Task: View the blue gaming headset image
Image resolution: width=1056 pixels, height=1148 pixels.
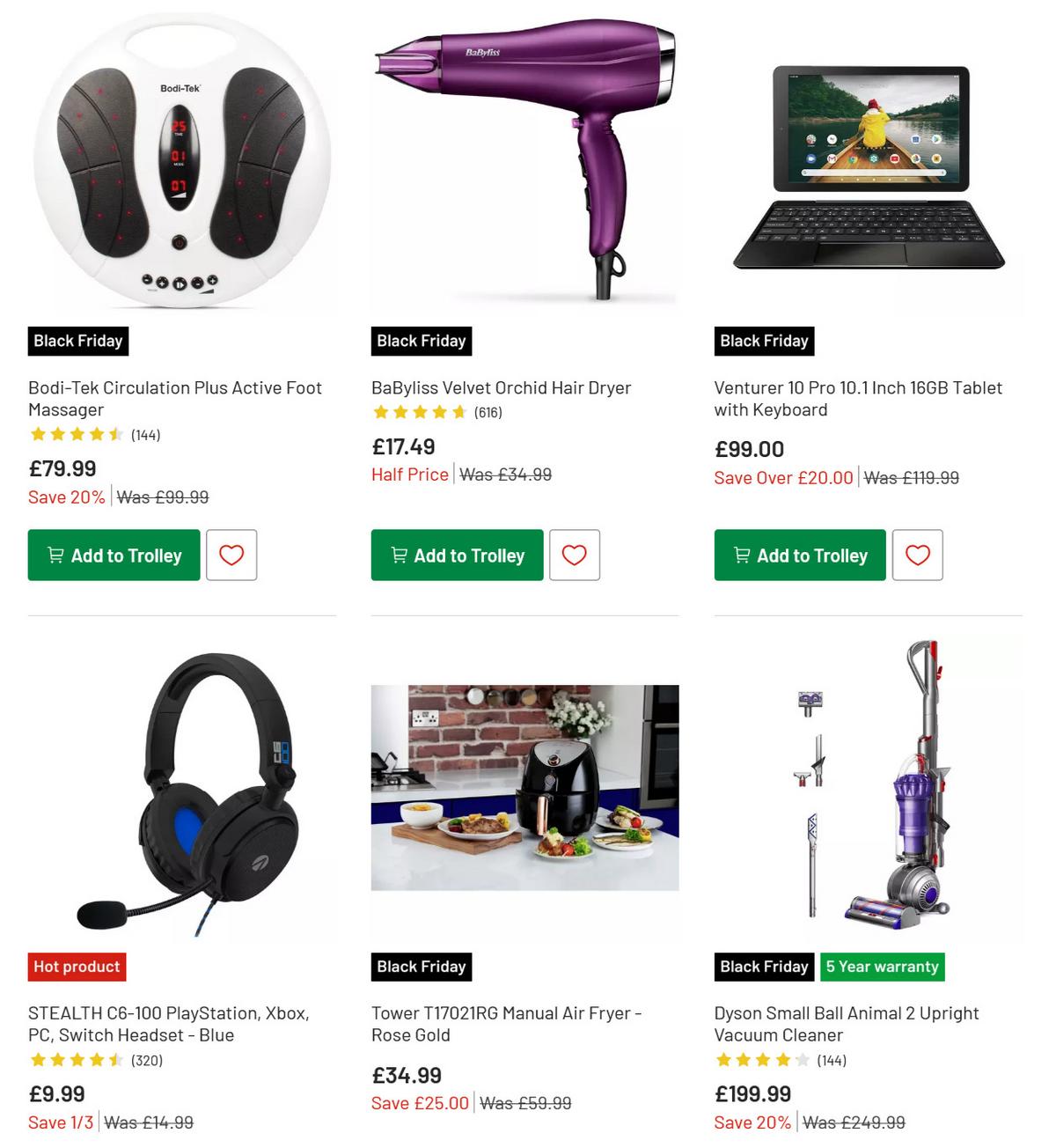Action: click(x=181, y=790)
